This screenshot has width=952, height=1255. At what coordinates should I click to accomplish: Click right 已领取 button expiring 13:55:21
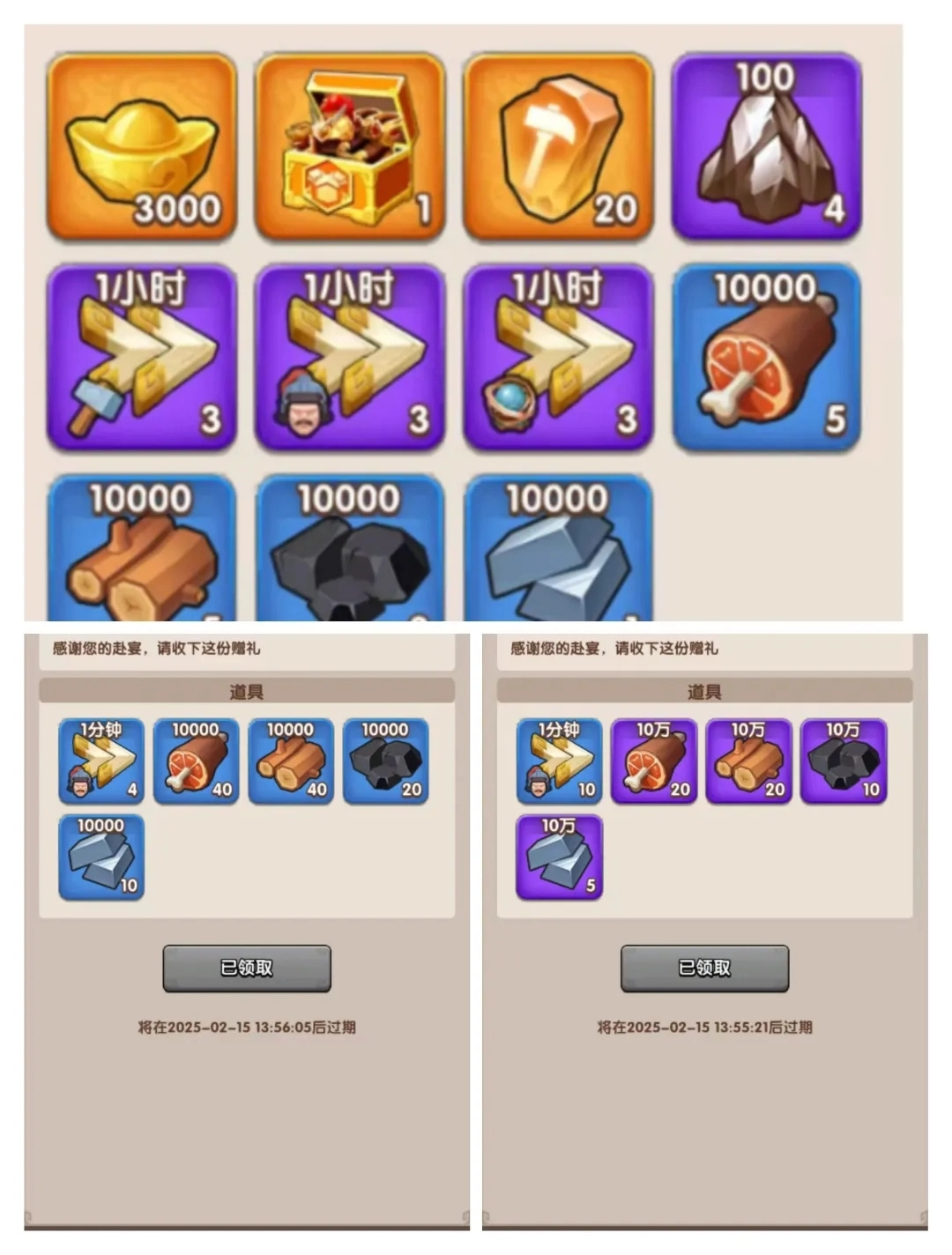(704, 969)
